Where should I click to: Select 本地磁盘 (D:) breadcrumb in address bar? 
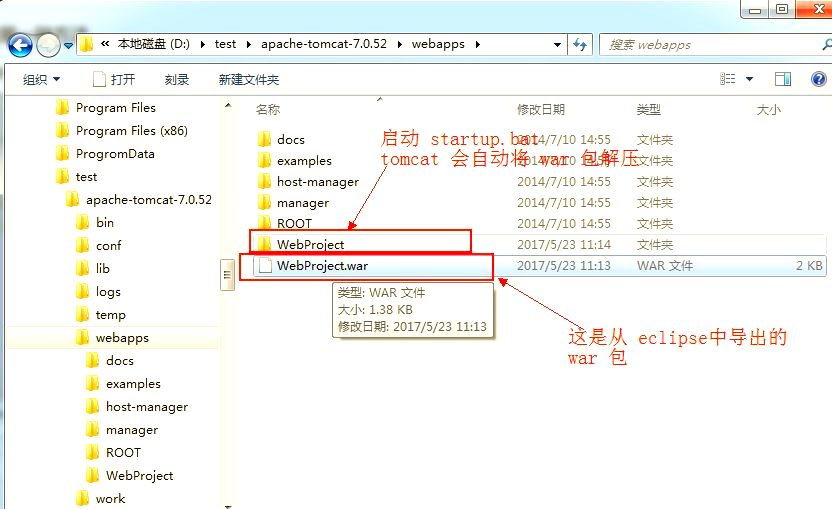(x=153, y=44)
